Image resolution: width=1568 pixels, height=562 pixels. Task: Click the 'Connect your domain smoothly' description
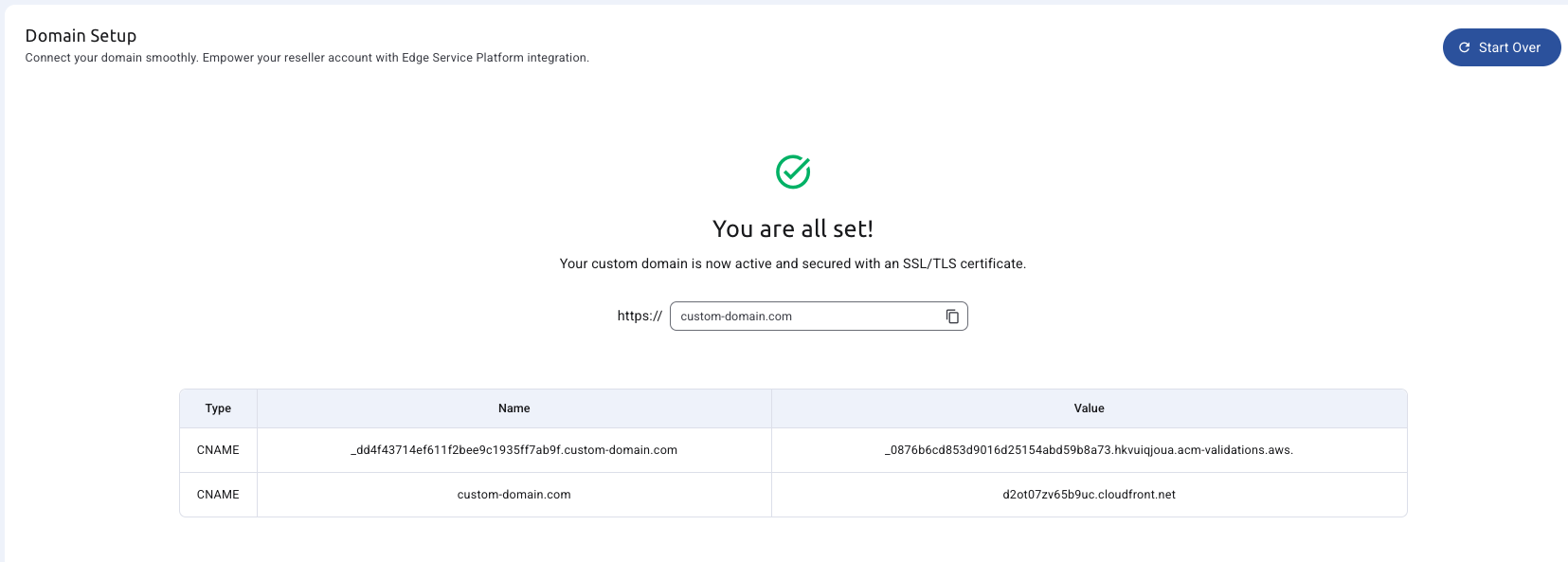click(x=307, y=58)
